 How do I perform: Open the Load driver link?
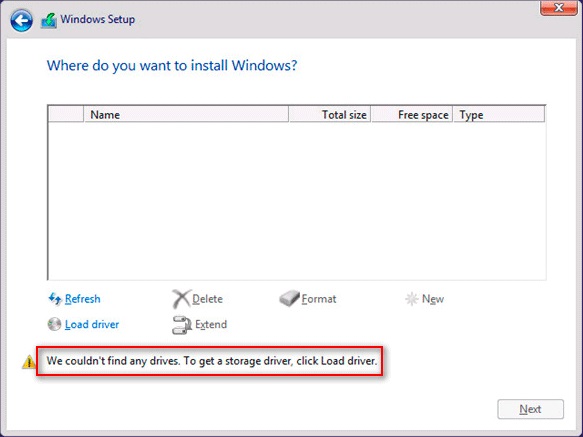coord(92,324)
